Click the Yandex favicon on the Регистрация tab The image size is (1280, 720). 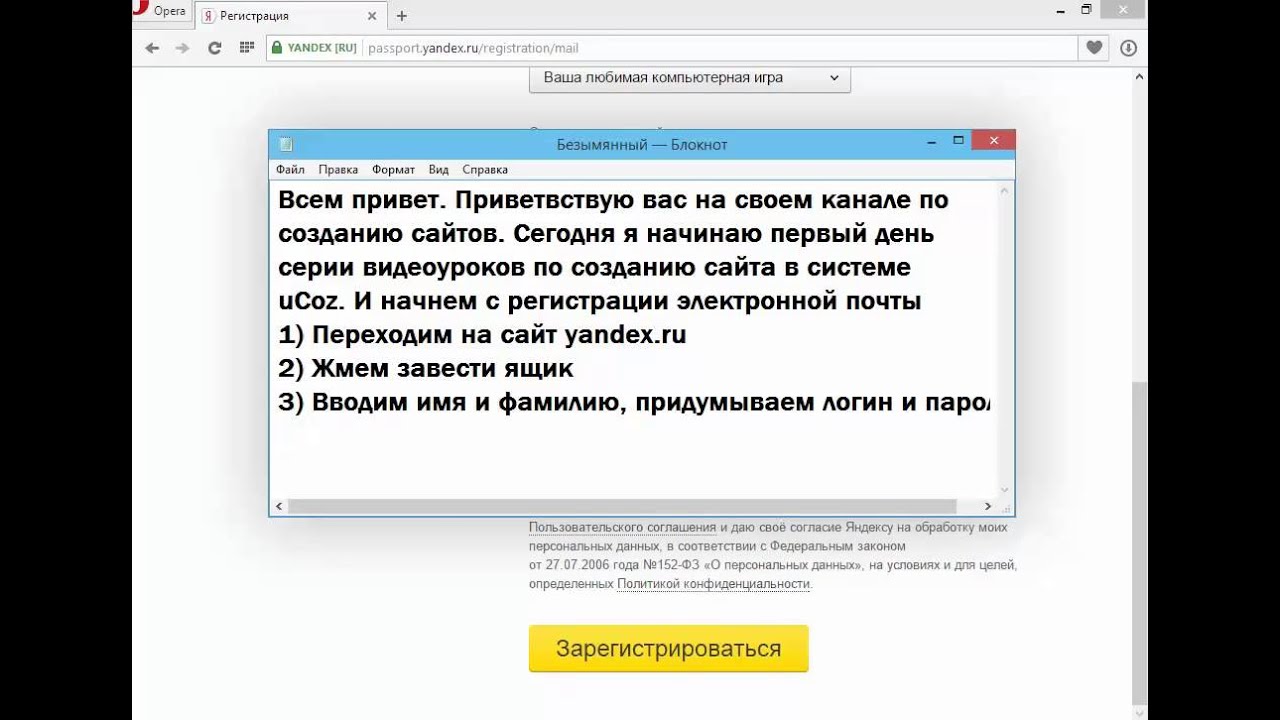tap(208, 16)
